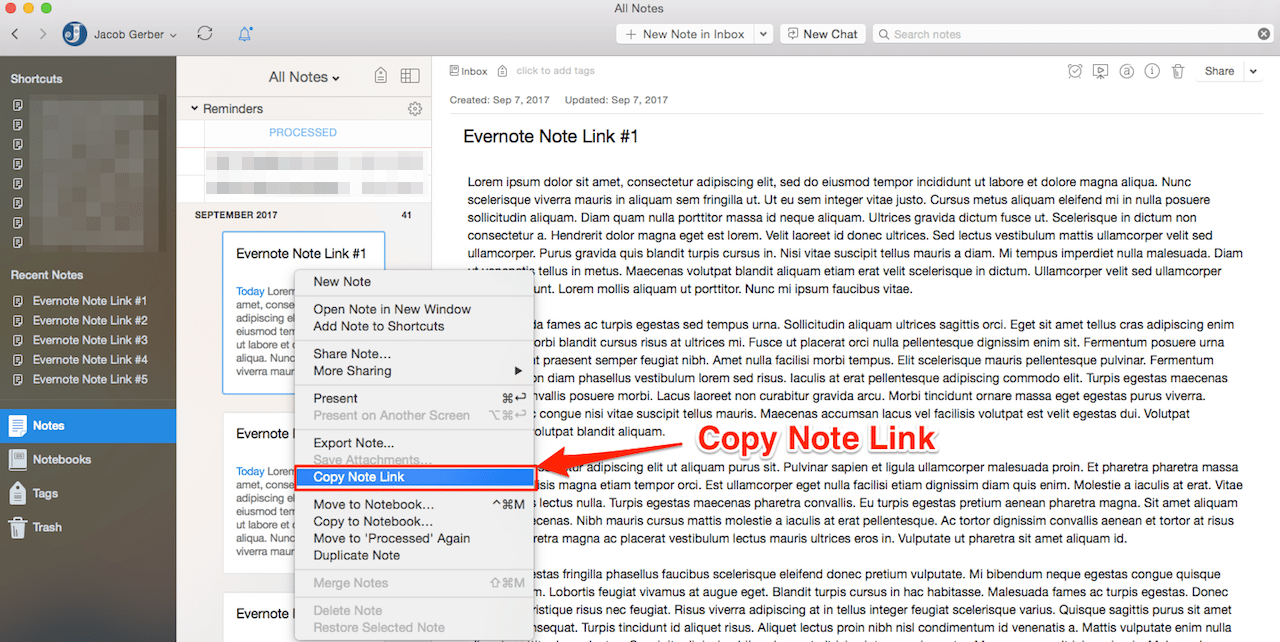Click the tag icon beside add tags
The width and height of the screenshot is (1280, 642).
[x=502, y=71]
